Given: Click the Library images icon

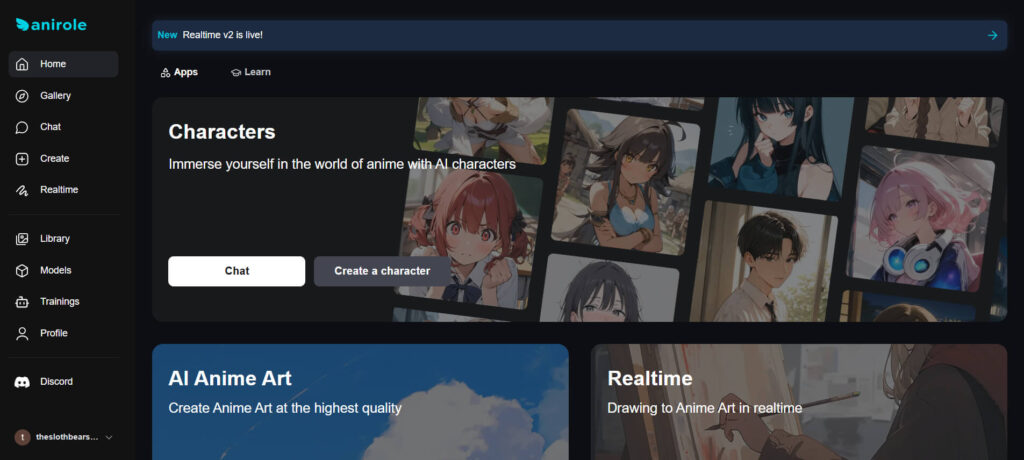Looking at the screenshot, I should 22,239.
